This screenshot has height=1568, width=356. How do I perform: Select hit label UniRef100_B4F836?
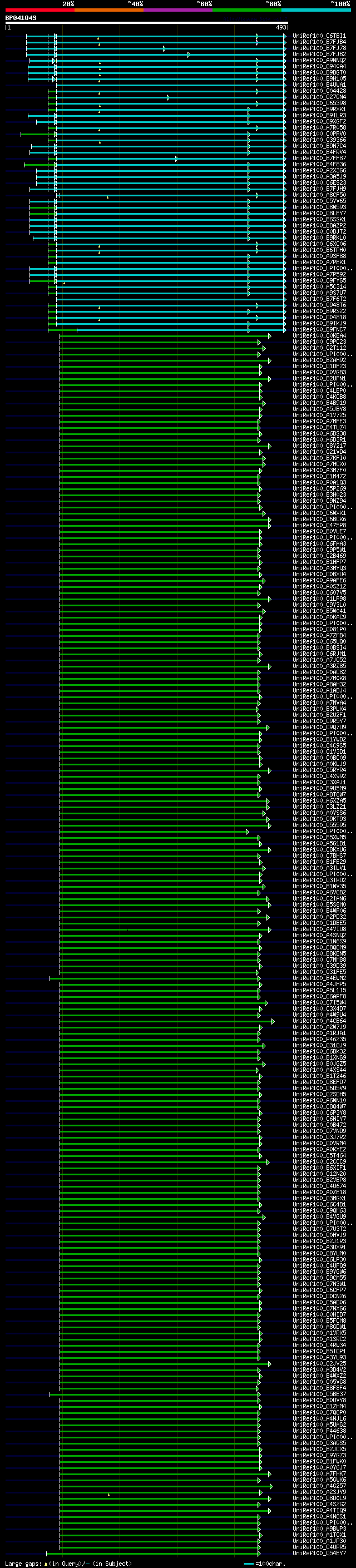coord(319,164)
